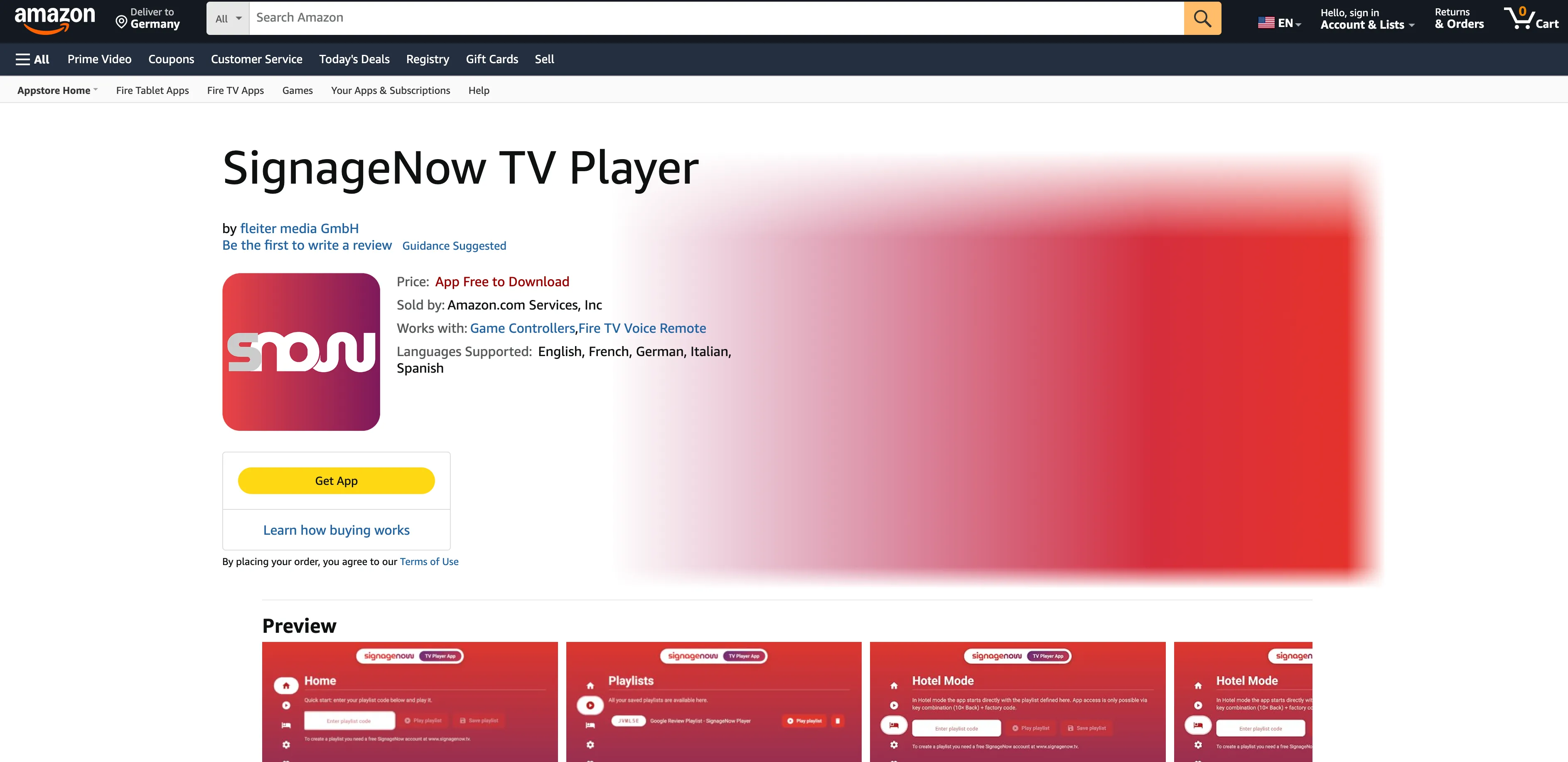The width and height of the screenshot is (1568, 762).
Task: Open the hamburger All menu
Action: tap(32, 59)
